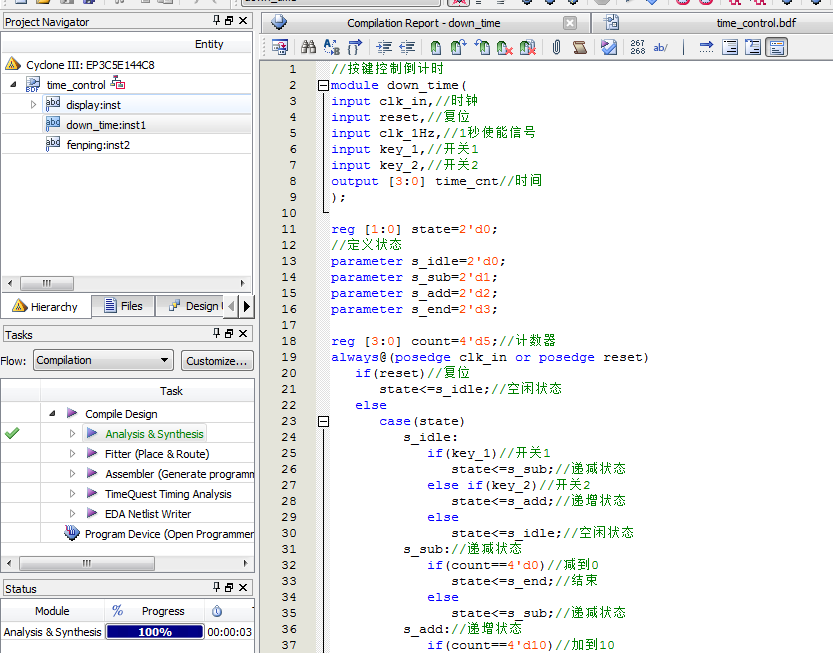833x653 pixels.
Task: Switch to the Files tab
Action: coord(121,306)
